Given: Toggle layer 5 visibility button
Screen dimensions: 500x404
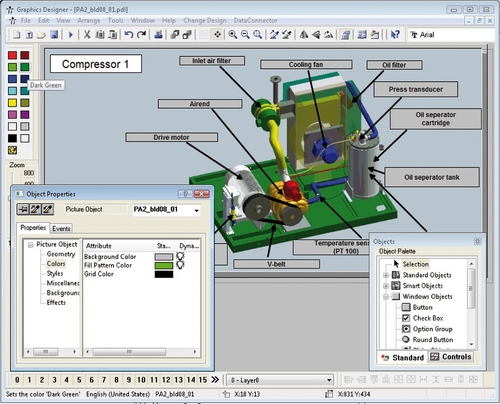Looking at the screenshot, I should tap(79, 380).
